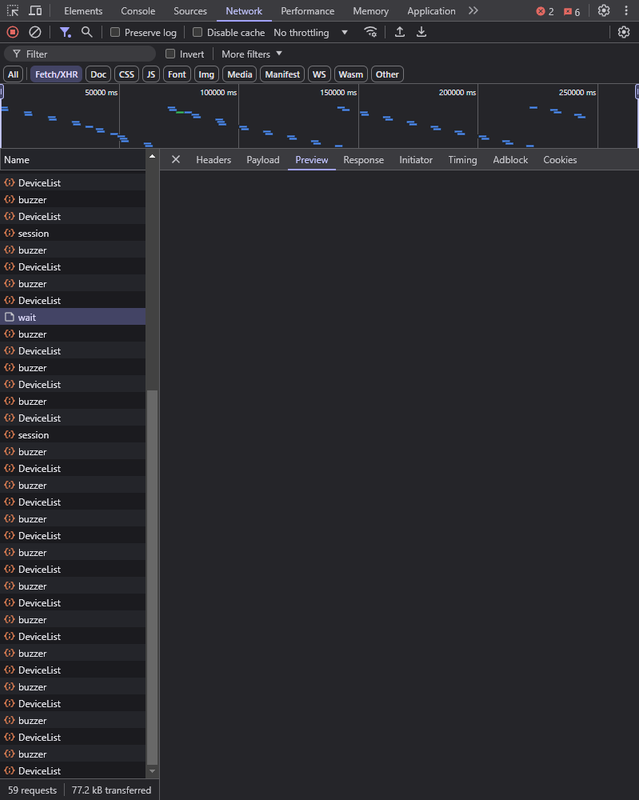
Task: Open network conditions wifi icon
Action: point(371,32)
